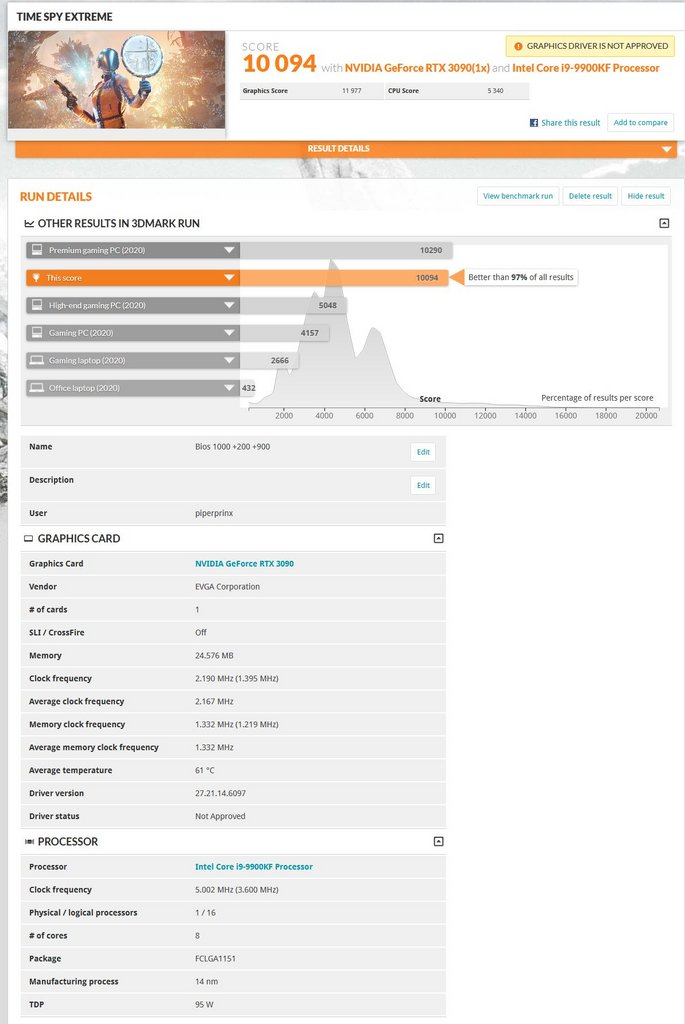
Task: Click the manufacturing process value 14 nm
Action: [x=206, y=982]
